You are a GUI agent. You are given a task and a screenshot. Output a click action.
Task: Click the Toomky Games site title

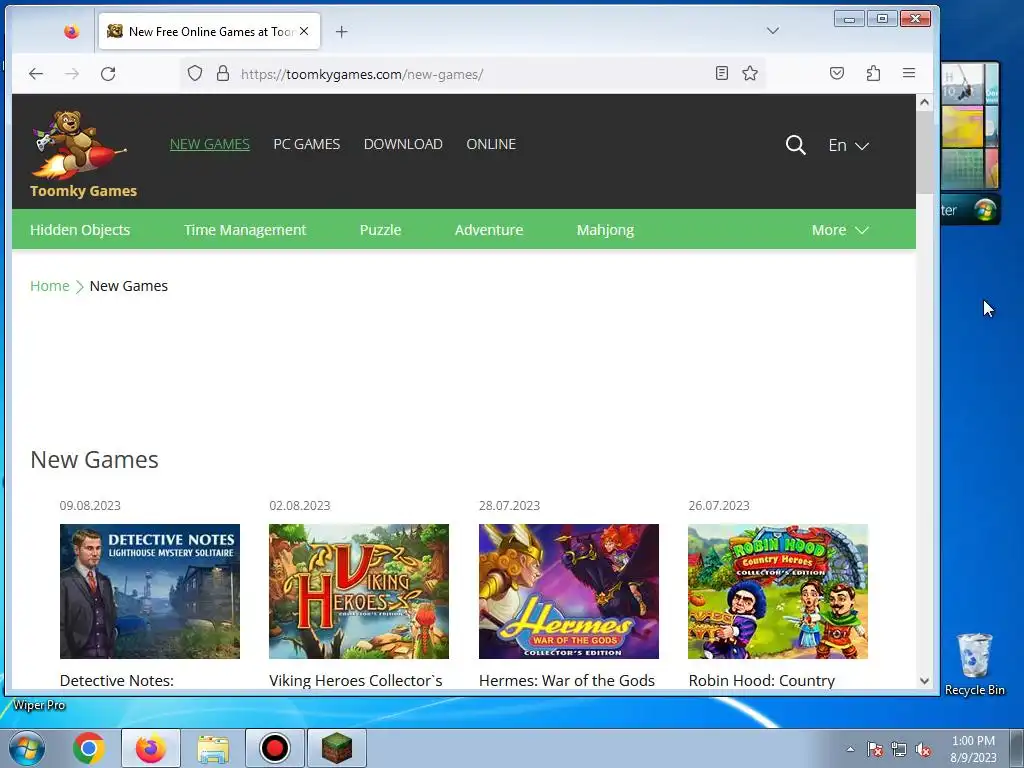tap(84, 191)
